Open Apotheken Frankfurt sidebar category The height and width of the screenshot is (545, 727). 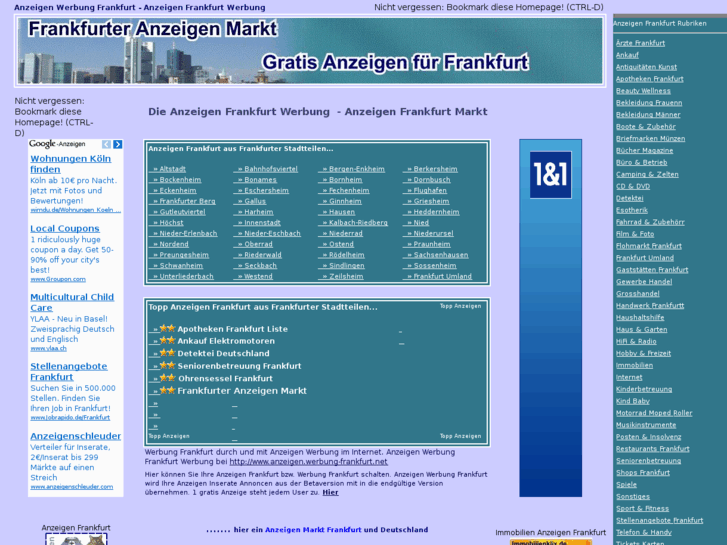tap(649, 79)
